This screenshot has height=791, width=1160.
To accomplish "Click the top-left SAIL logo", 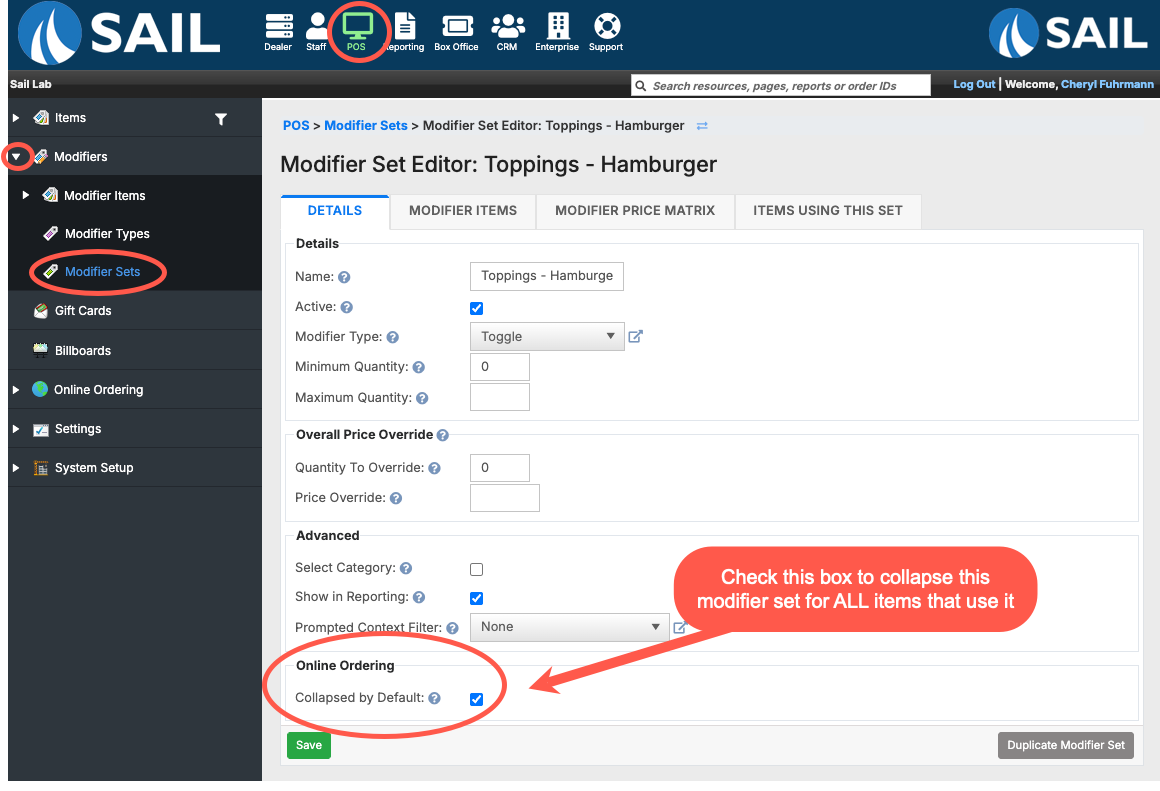I will (x=118, y=33).
